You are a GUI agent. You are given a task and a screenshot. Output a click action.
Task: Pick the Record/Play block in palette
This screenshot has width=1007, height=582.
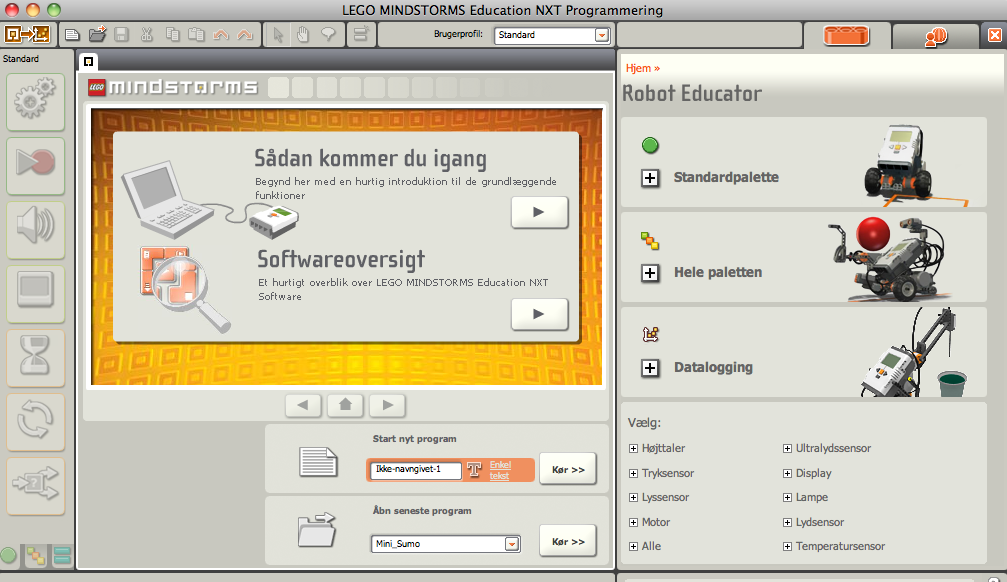coord(35,166)
